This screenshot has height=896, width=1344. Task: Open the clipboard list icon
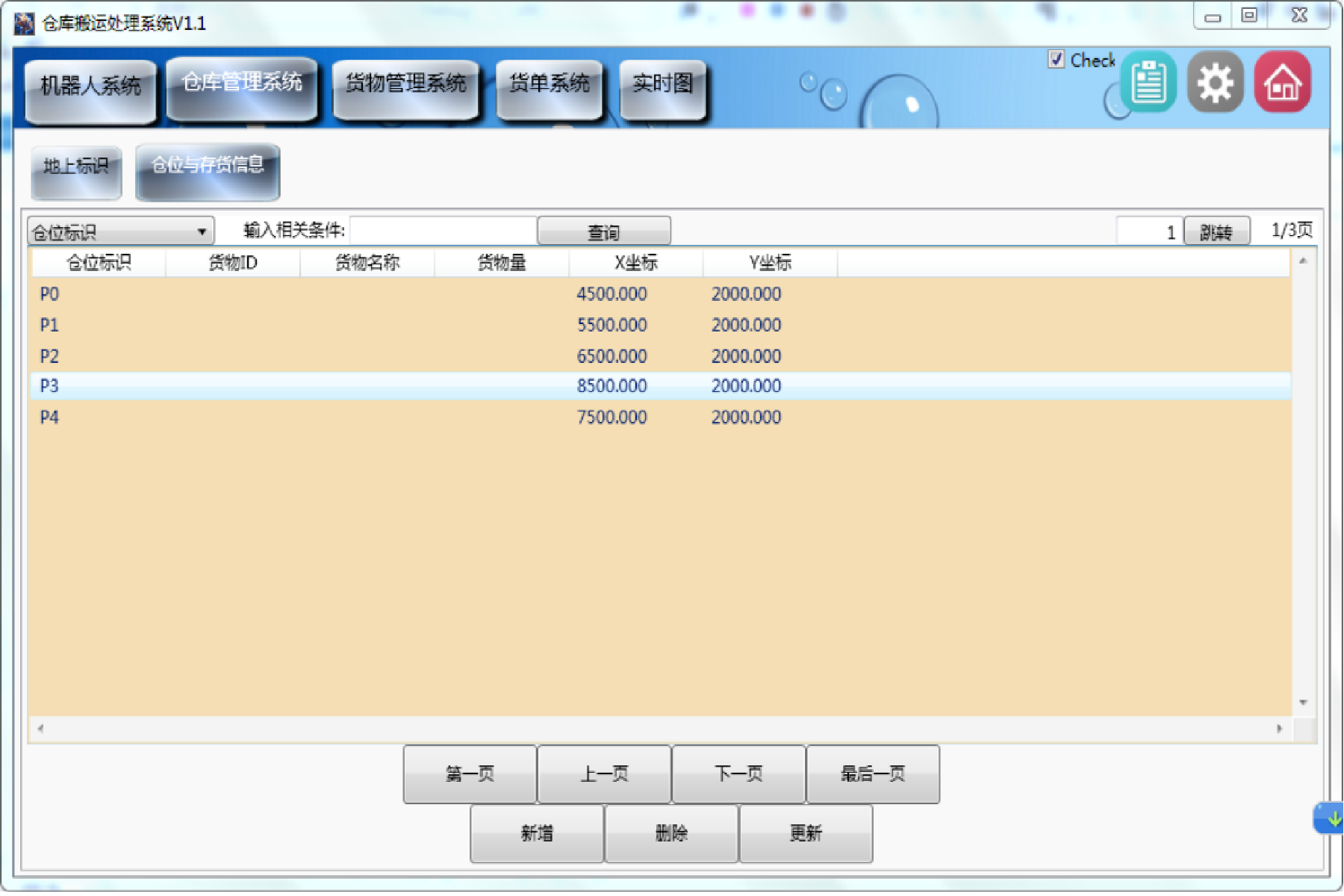point(1148,82)
